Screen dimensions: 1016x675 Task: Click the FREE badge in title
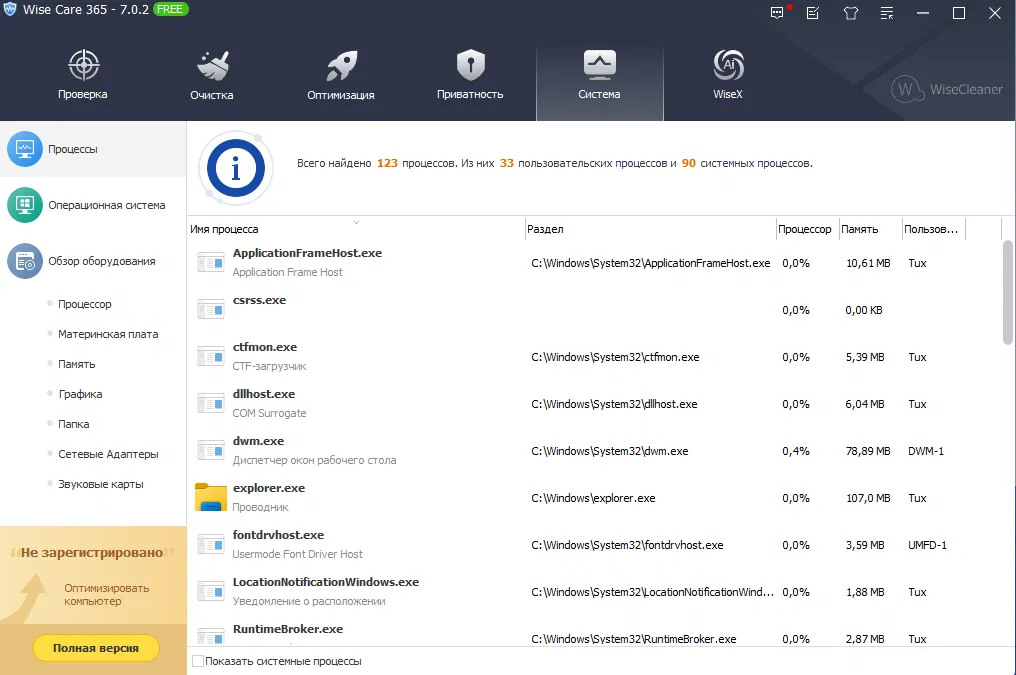coord(170,9)
